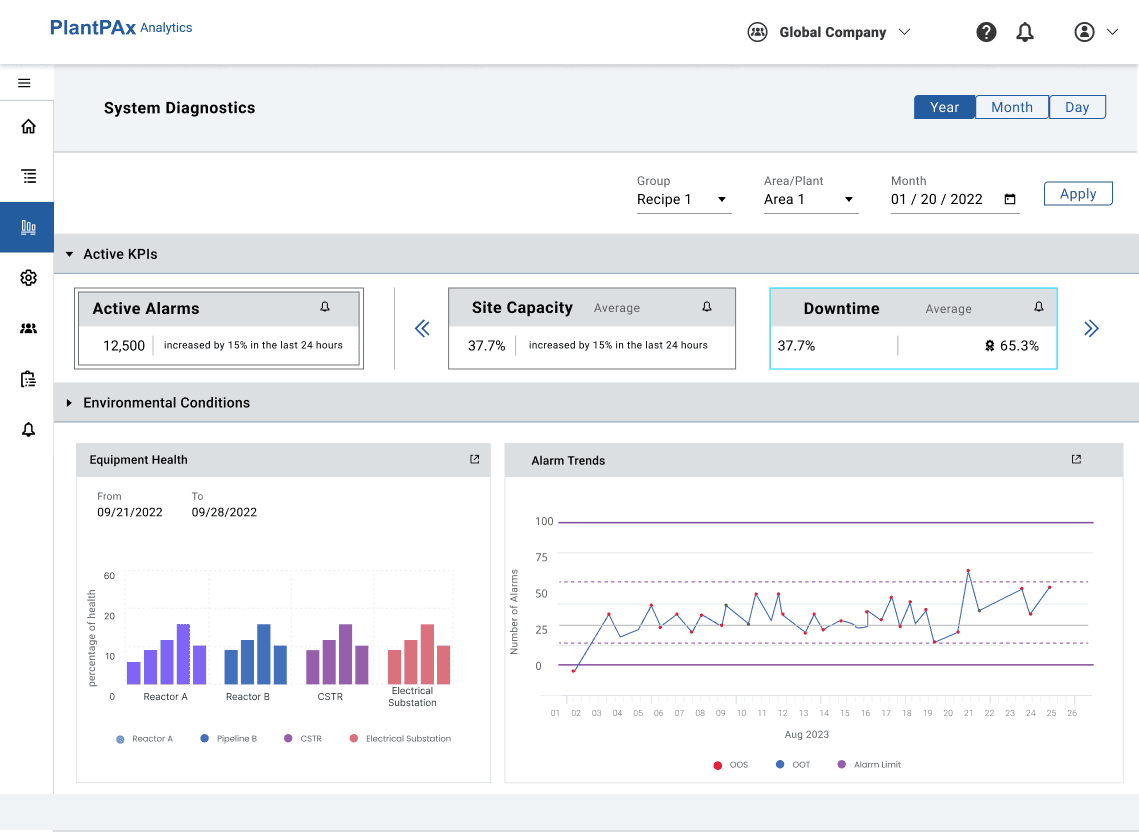Go to the Home sidebar icon
The height and width of the screenshot is (832, 1139).
click(28, 126)
